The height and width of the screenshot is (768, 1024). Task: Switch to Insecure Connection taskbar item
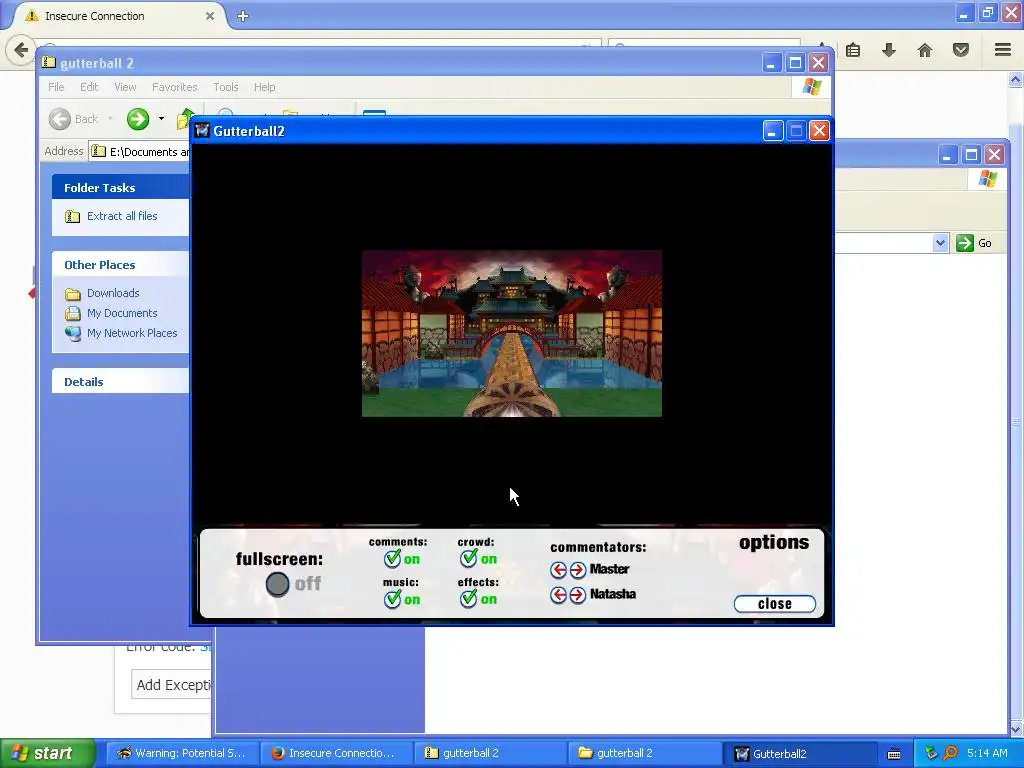click(335, 753)
